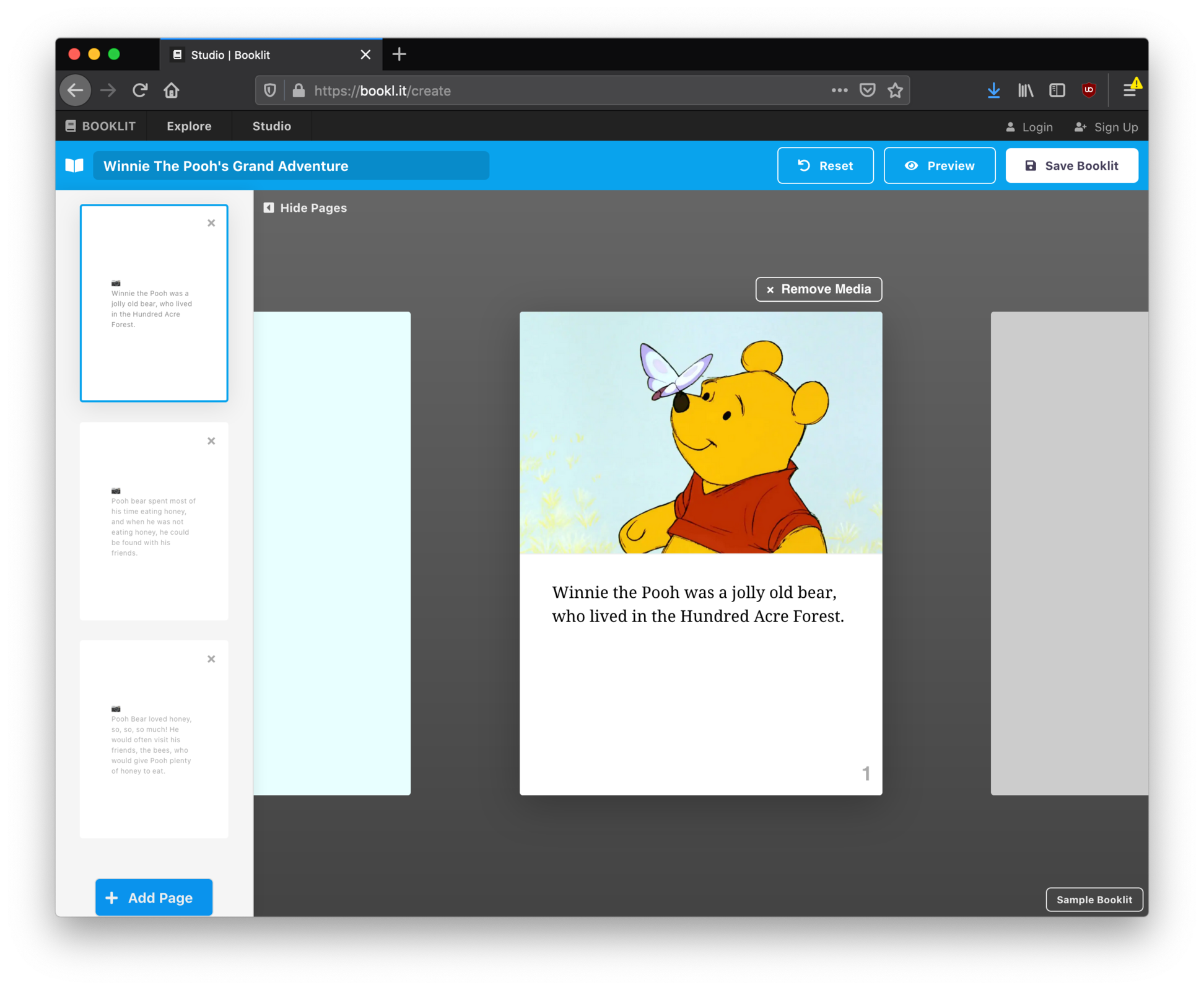
Task: Click the Sign Up link
Action: click(x=1106, y=127)
